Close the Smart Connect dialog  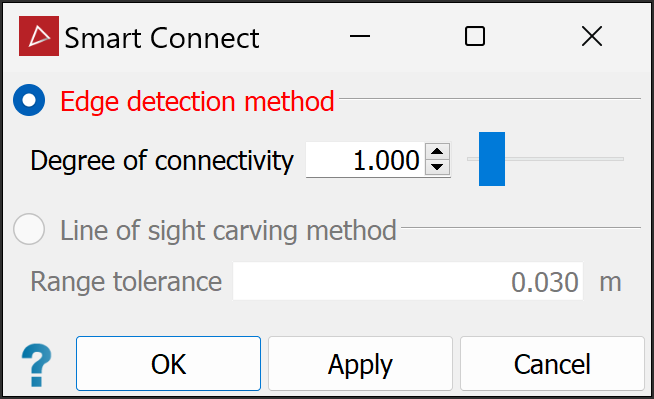pyautogui.click(x=592, y=36)
